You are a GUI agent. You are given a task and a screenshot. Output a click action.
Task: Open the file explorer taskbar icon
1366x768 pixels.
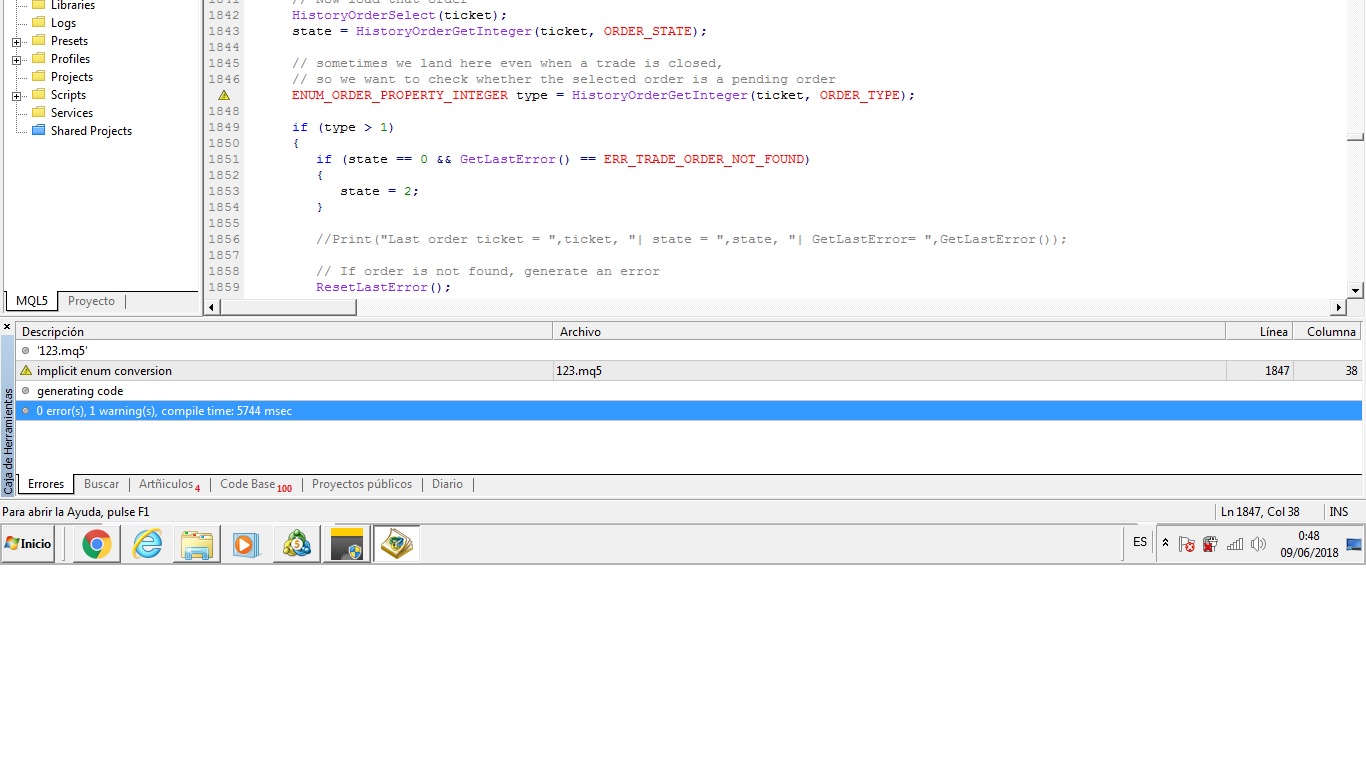pyautogui.click(x=197, y=544)
